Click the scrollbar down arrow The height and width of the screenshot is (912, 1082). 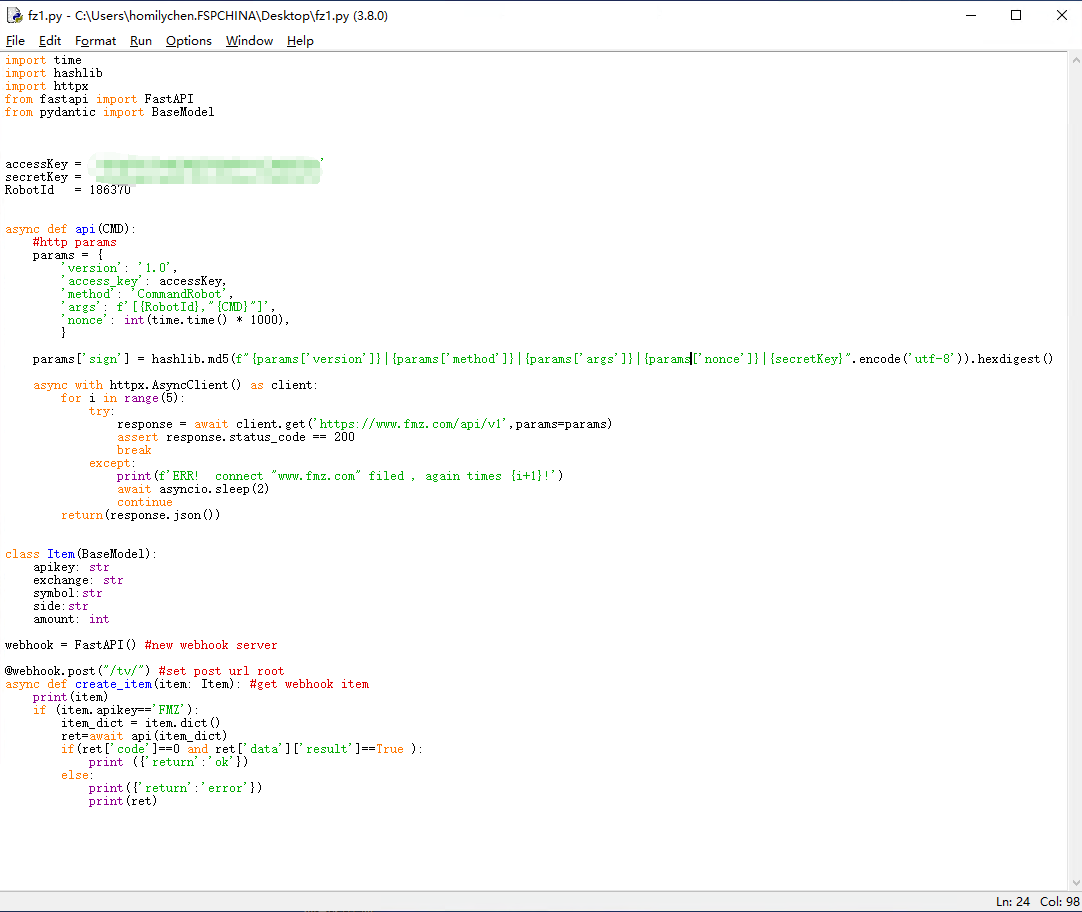tap(1076, 882)
